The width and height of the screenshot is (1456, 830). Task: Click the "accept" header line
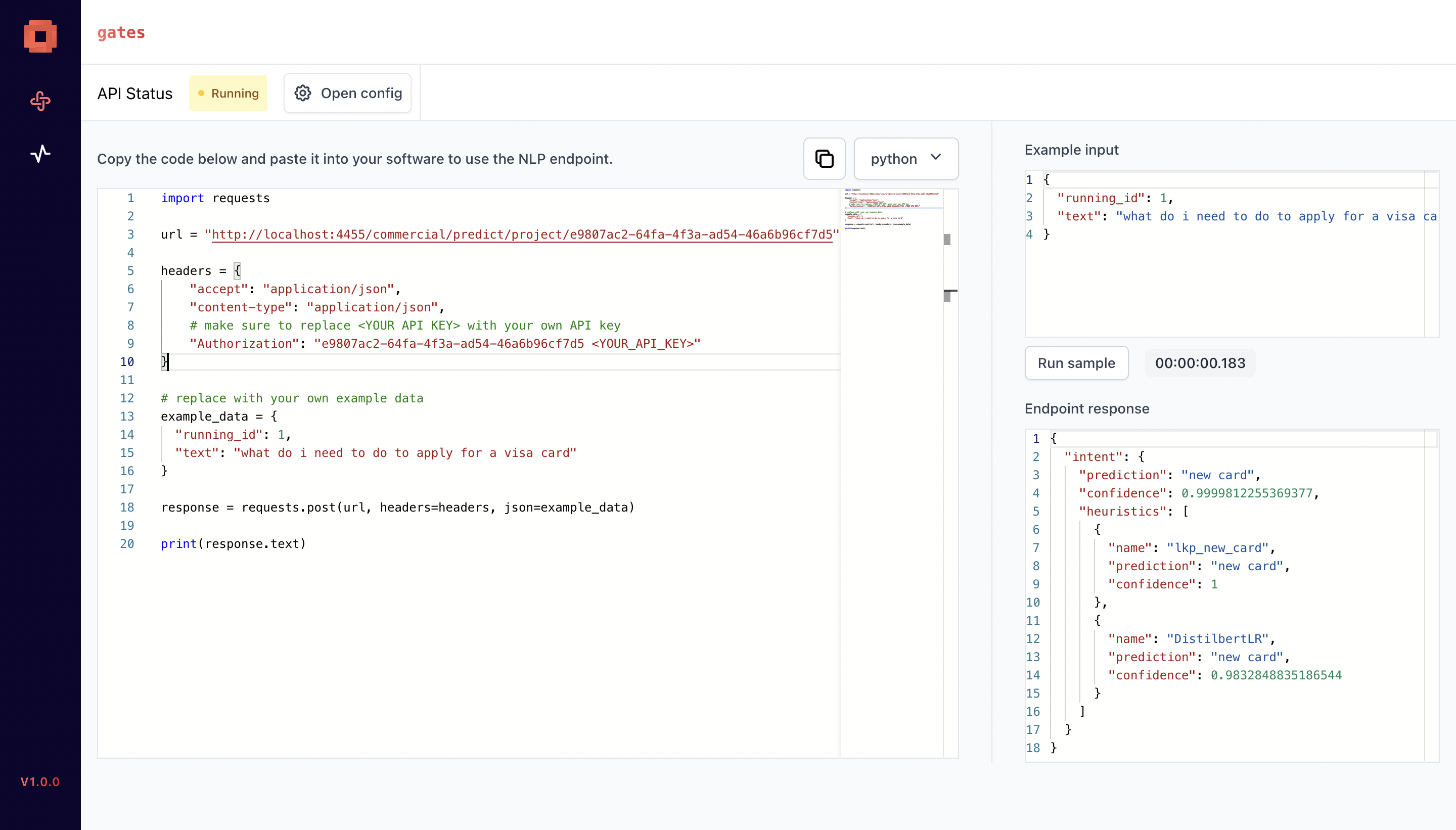click(x=295, y=289)
